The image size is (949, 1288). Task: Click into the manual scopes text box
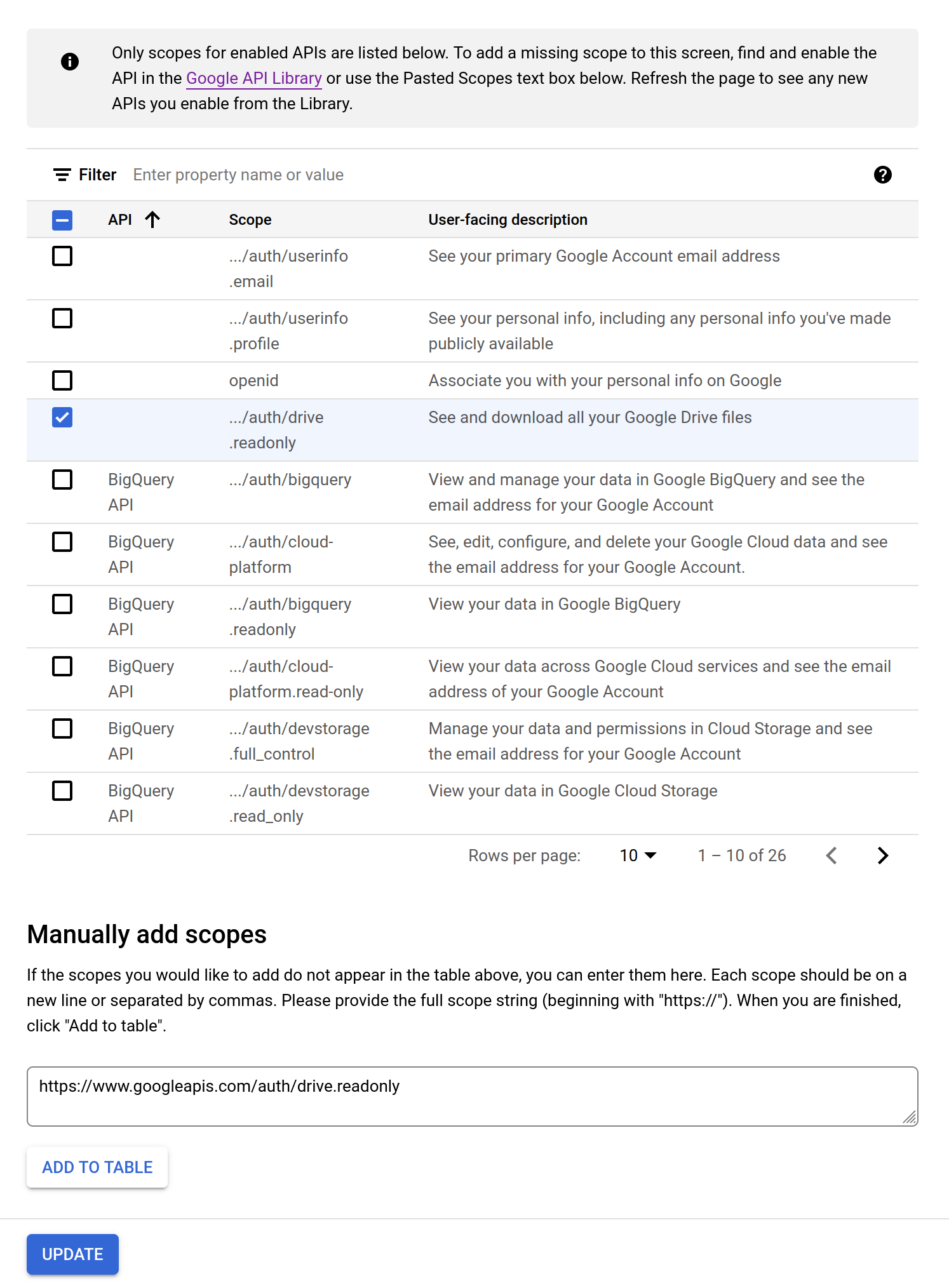click(472, 1097)
